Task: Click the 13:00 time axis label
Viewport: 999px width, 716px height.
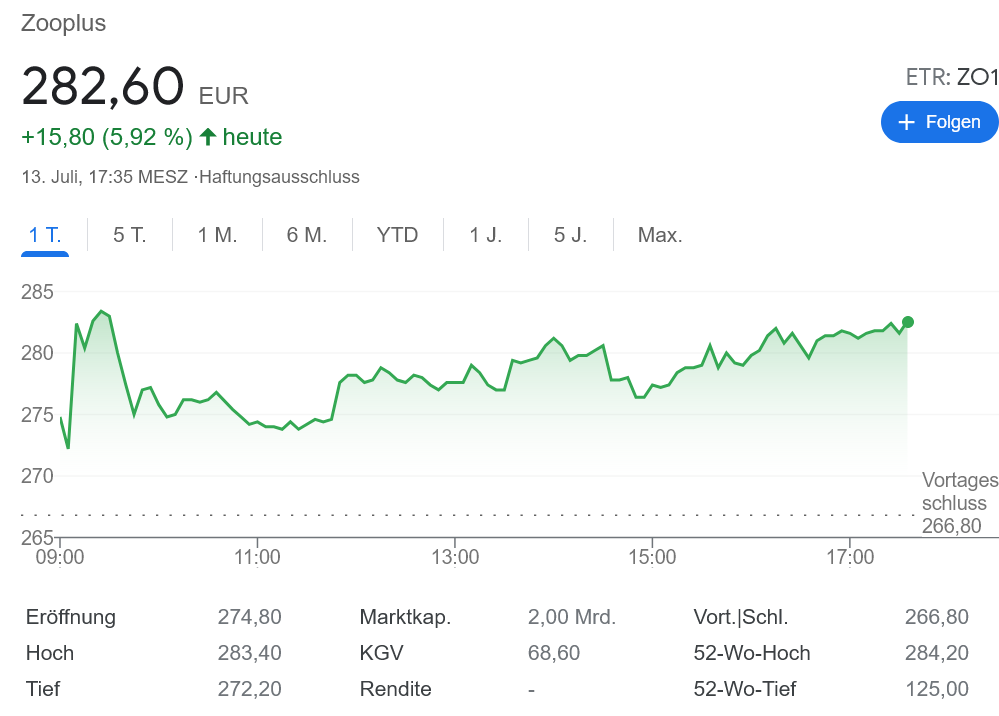Action: tap(455, 557)
